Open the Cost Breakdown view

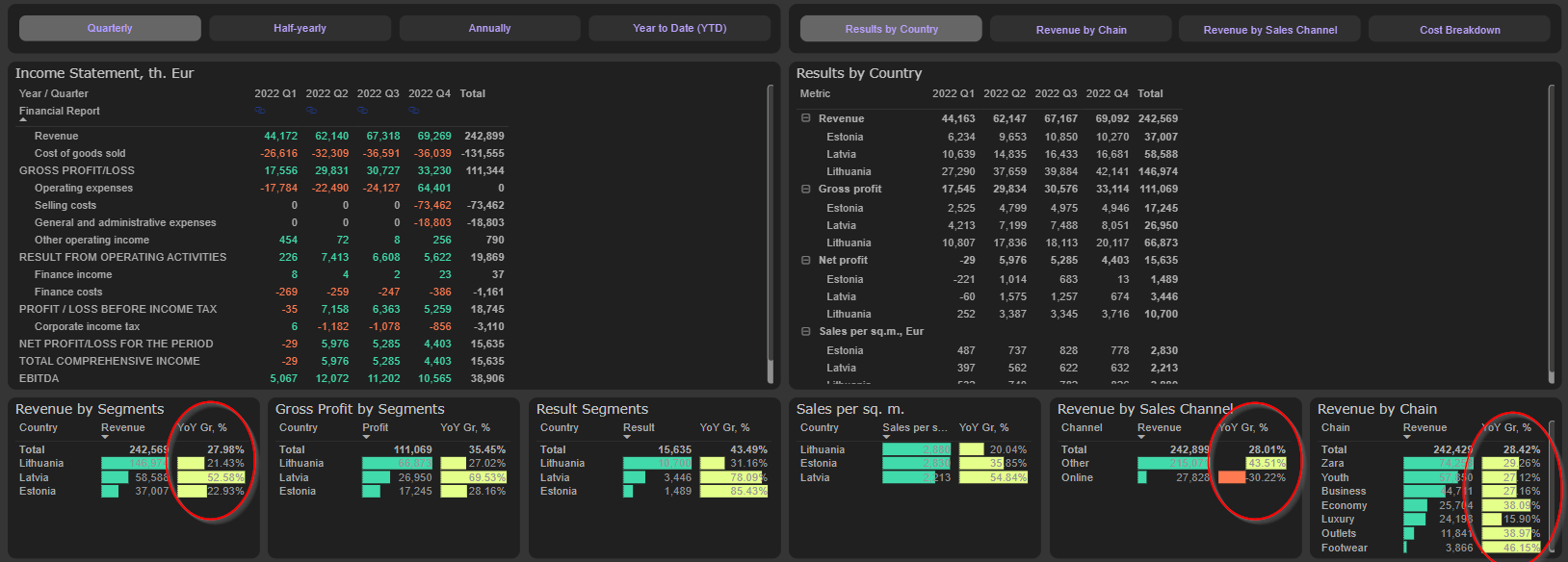1459,30
